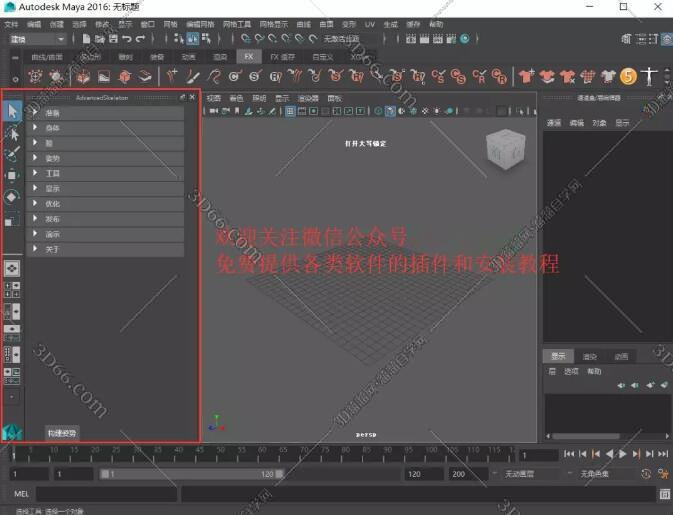Select the 渲染 layer tab
Image resolution: width=673 pixels, height=515 pixels.
590,356
